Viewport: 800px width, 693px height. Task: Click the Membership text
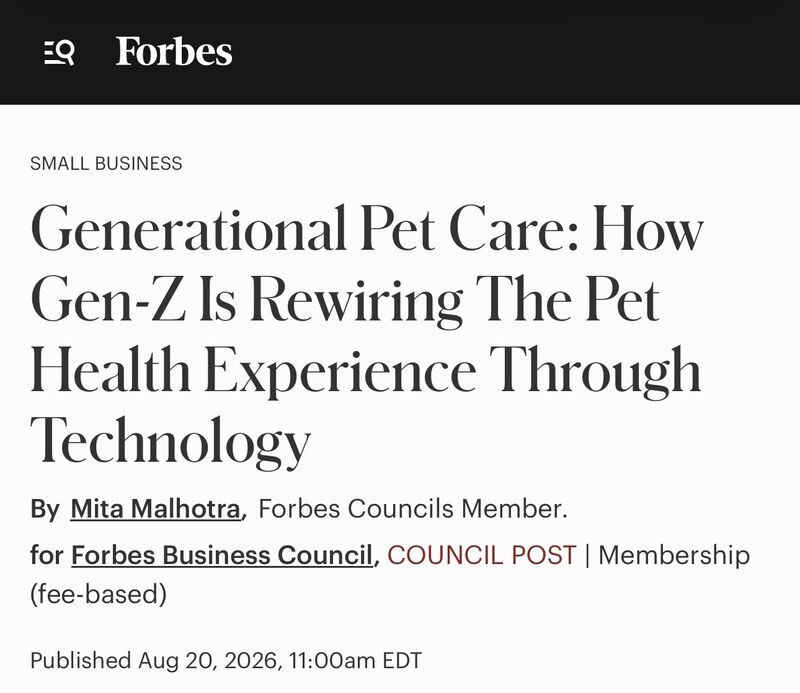[x=674, y=555]
